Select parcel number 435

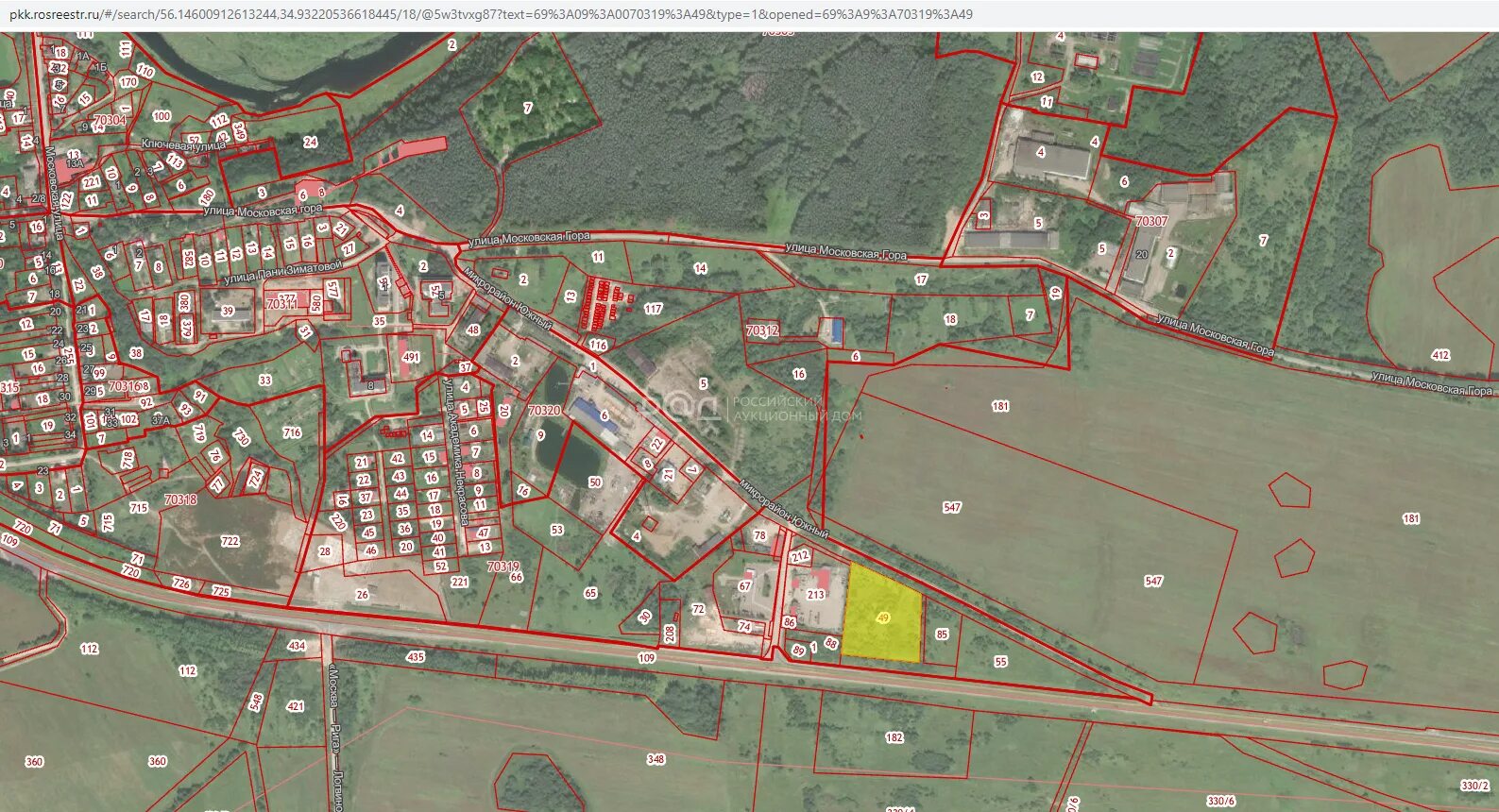click(416, 657)
